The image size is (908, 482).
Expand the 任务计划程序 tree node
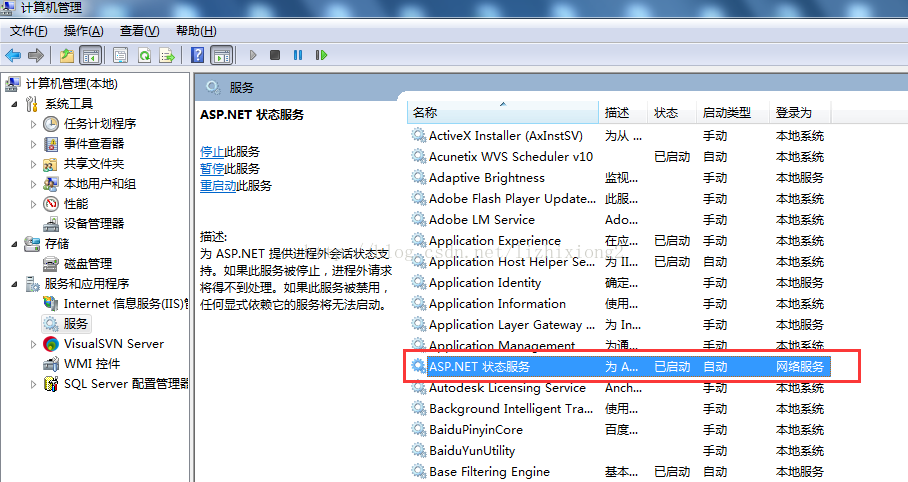point(33,124)
